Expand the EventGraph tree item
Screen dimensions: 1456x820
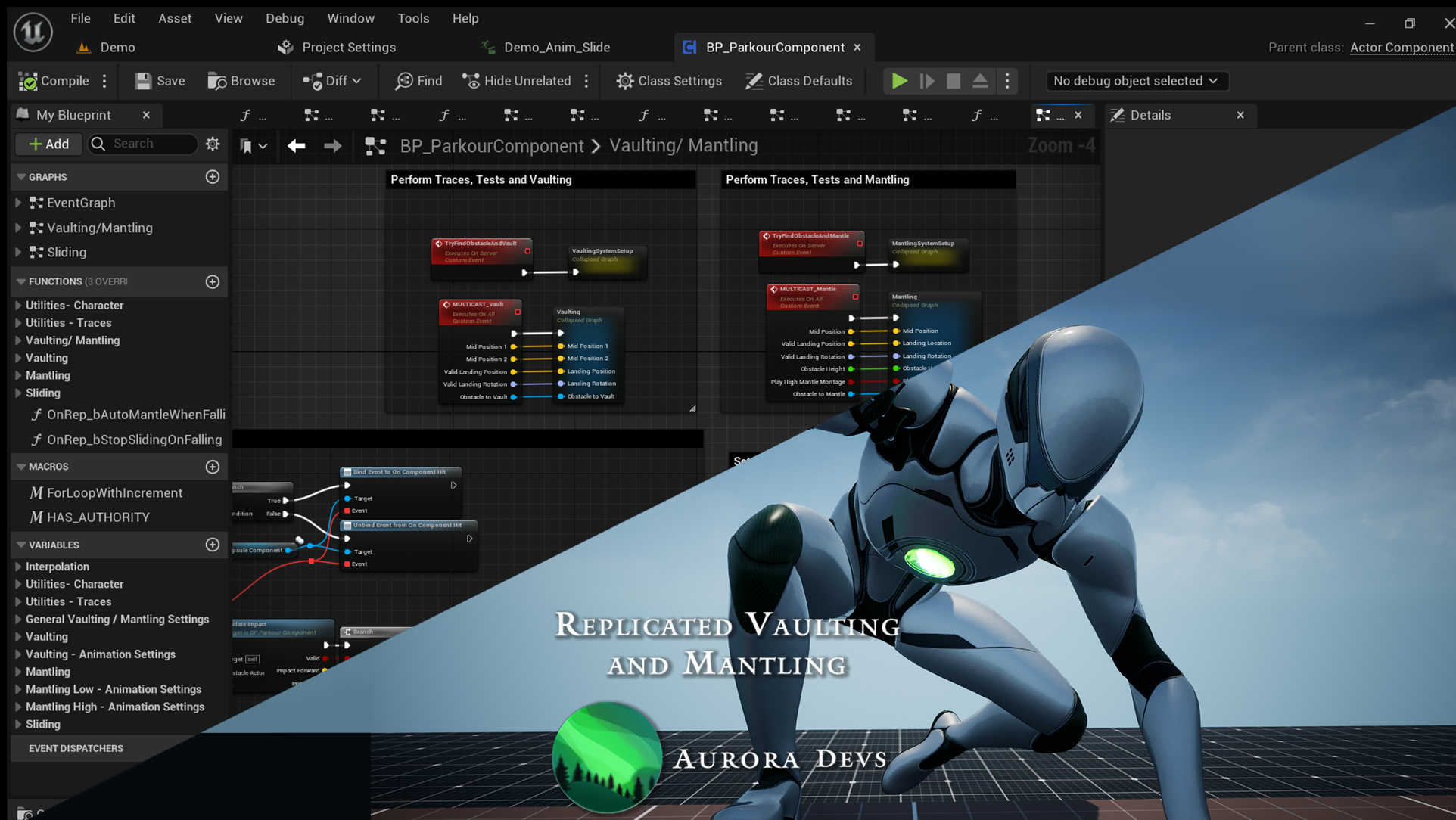pyautogui.click(x=18, y=203)
